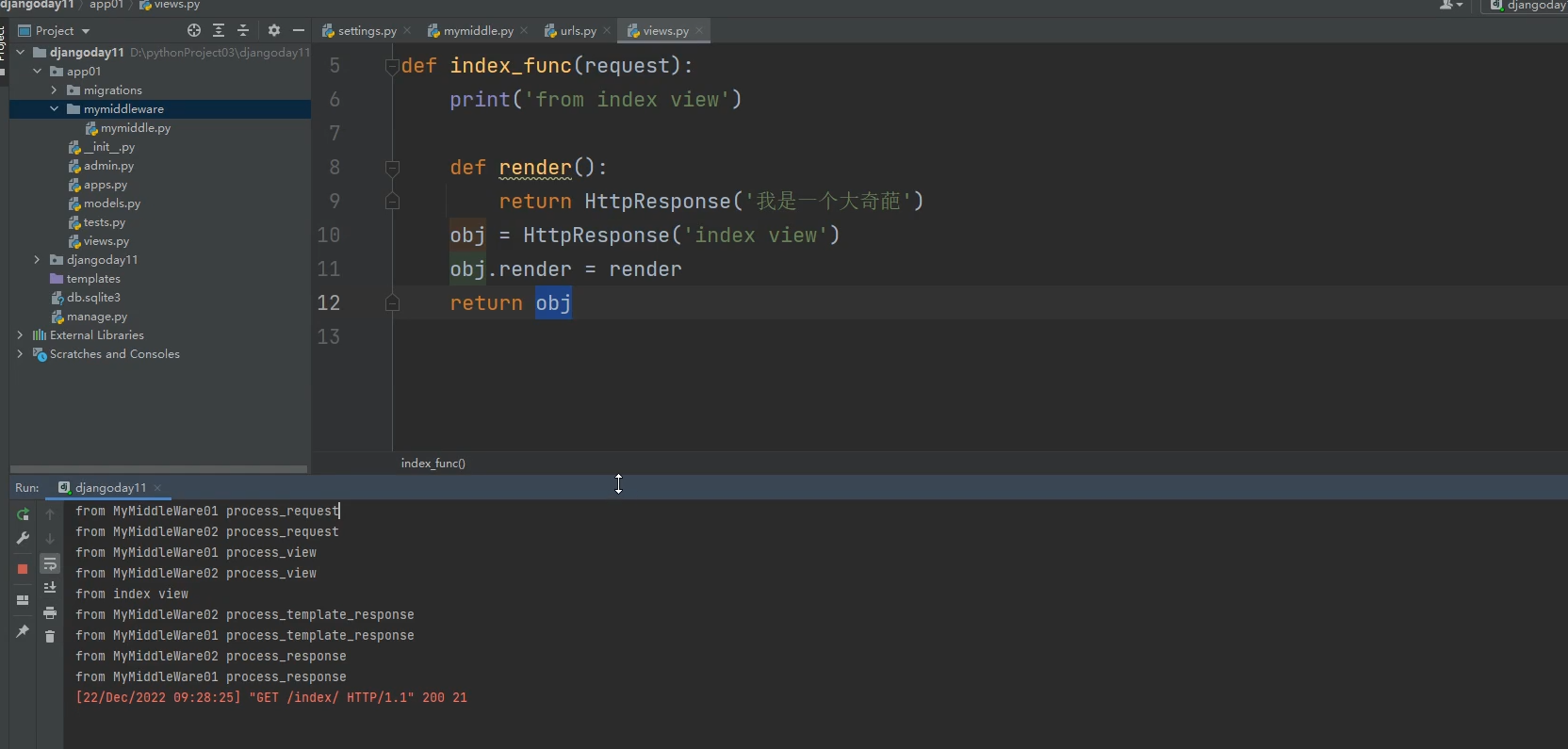Toggle fold on line 8 def render
This screenshot has width=1568, height=749.
(392, 168)
